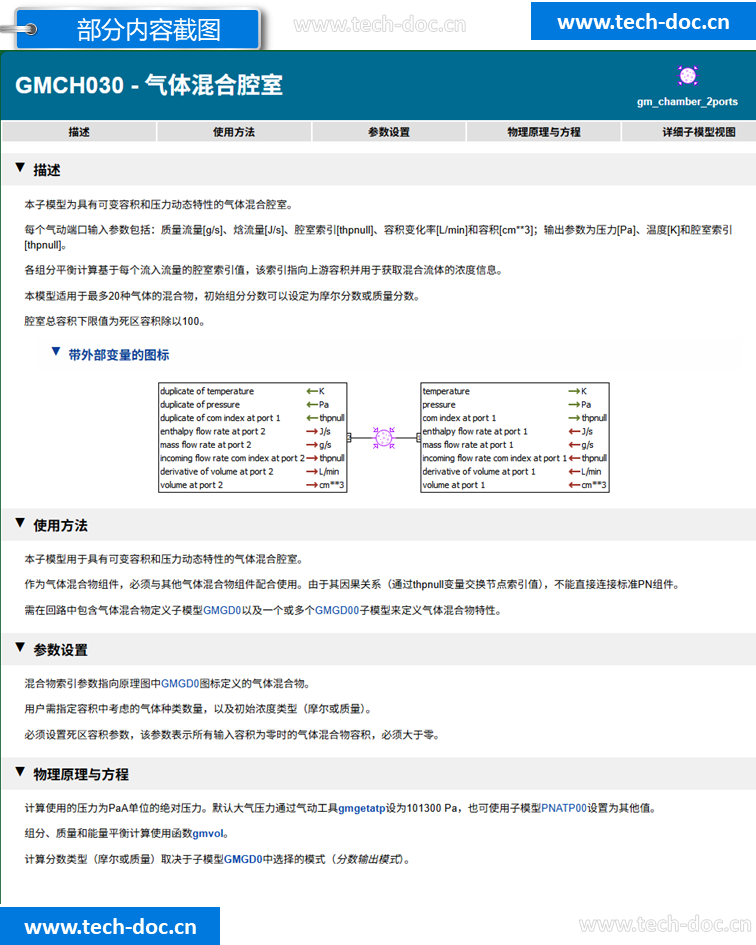This screenshot has width=756, height=945.
Task: Click the 带外部变量的图标 heading text
Action: pyautogui.click(x=119, y=355)
